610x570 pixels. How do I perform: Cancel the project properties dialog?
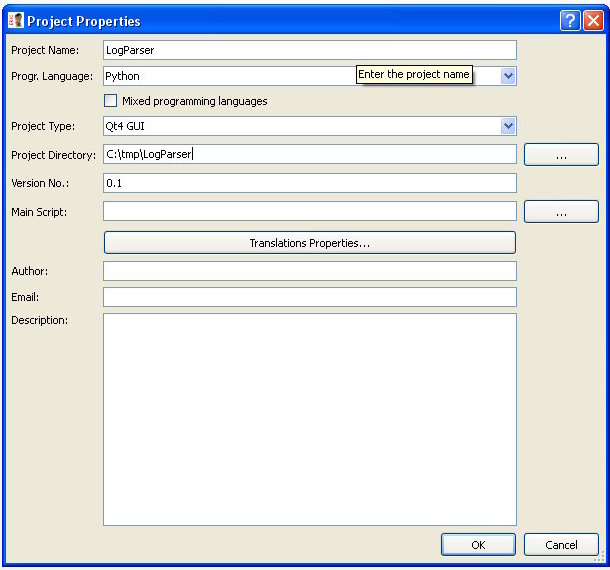(x=561, y=545)
